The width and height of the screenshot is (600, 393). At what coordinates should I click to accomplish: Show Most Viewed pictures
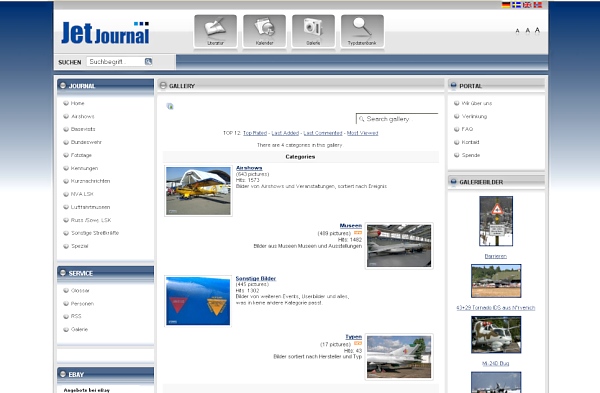[x=362, y=133]
